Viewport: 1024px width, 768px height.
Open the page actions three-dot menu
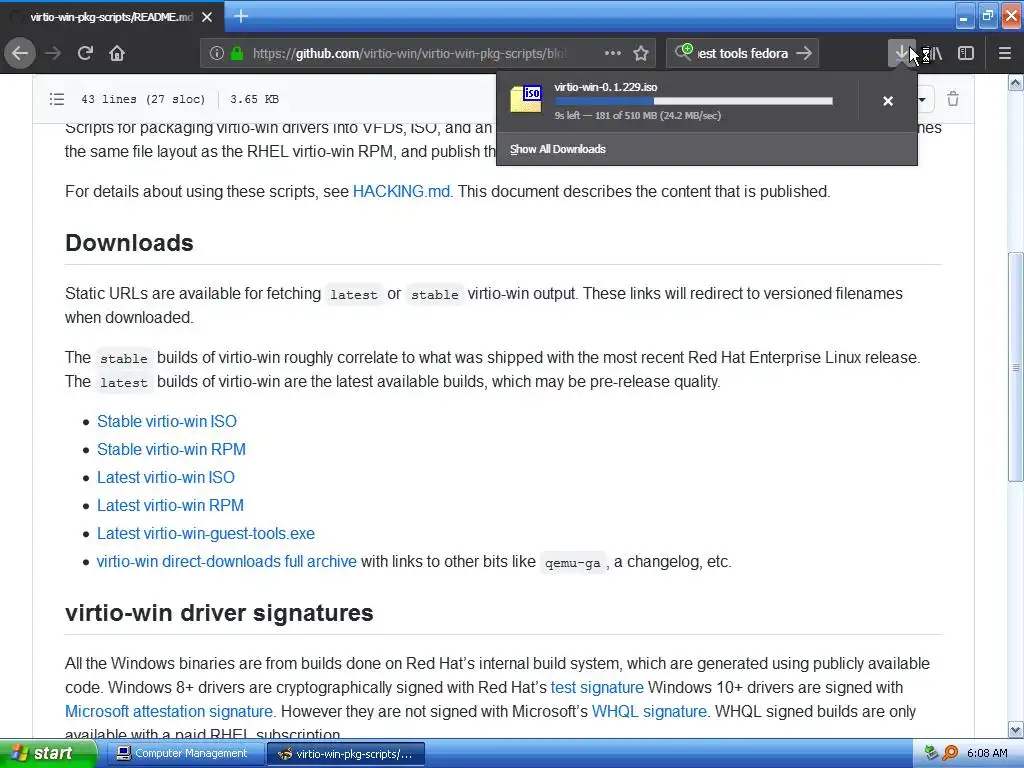[x=613, y=53]
